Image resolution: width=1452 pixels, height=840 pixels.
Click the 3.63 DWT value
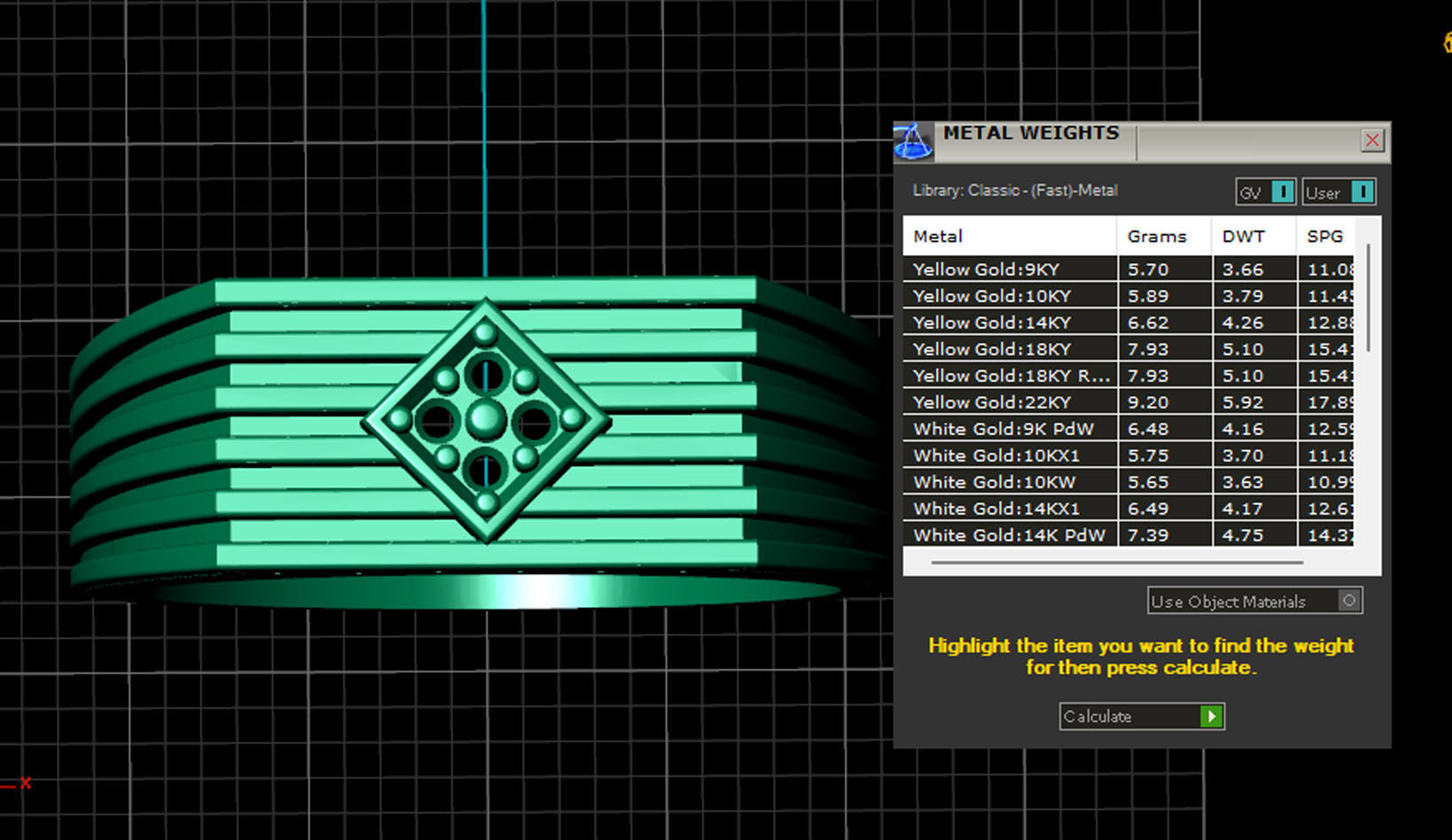[1243, 482]
